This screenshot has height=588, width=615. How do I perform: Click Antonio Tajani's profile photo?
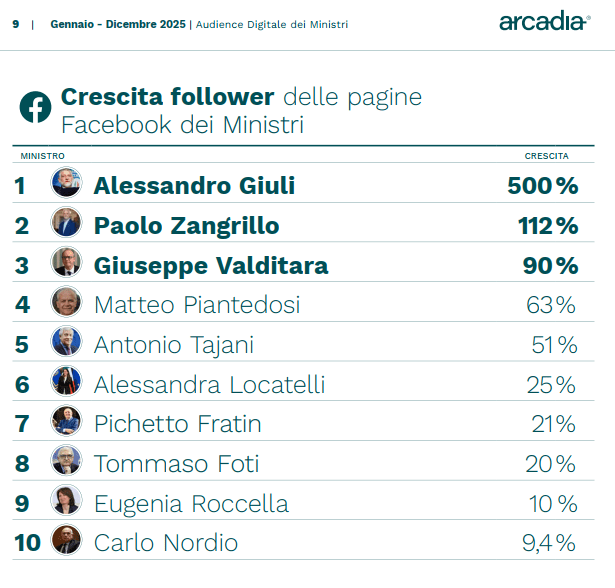(x=66, y=342)
